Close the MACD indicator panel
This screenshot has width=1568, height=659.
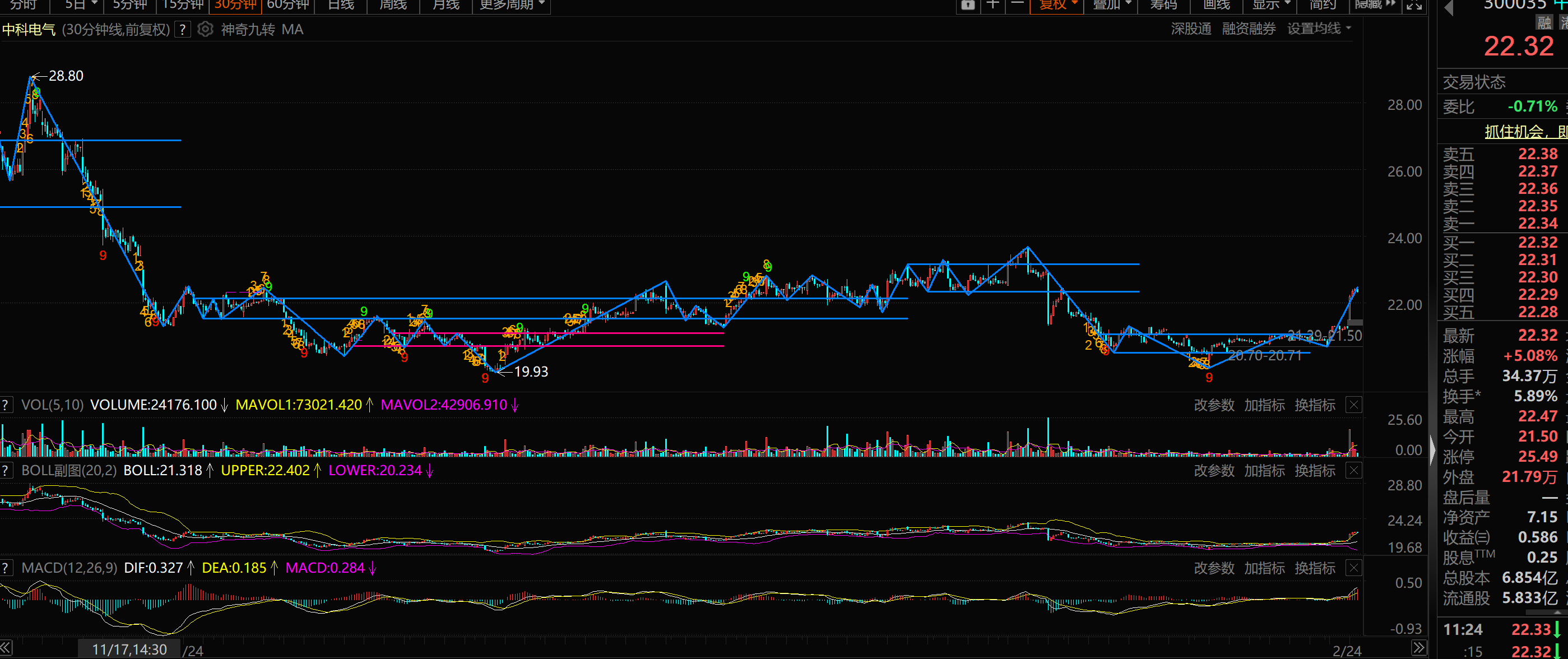1353,568
